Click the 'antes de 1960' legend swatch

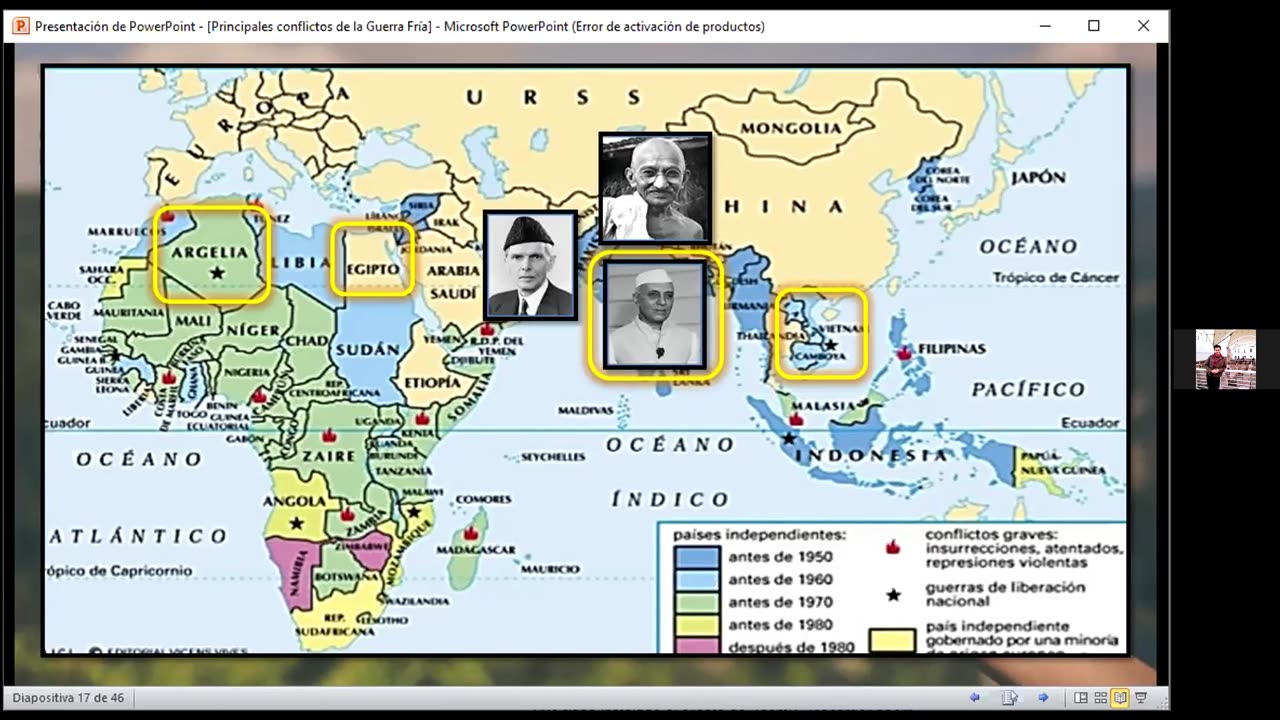pos(696,579)
